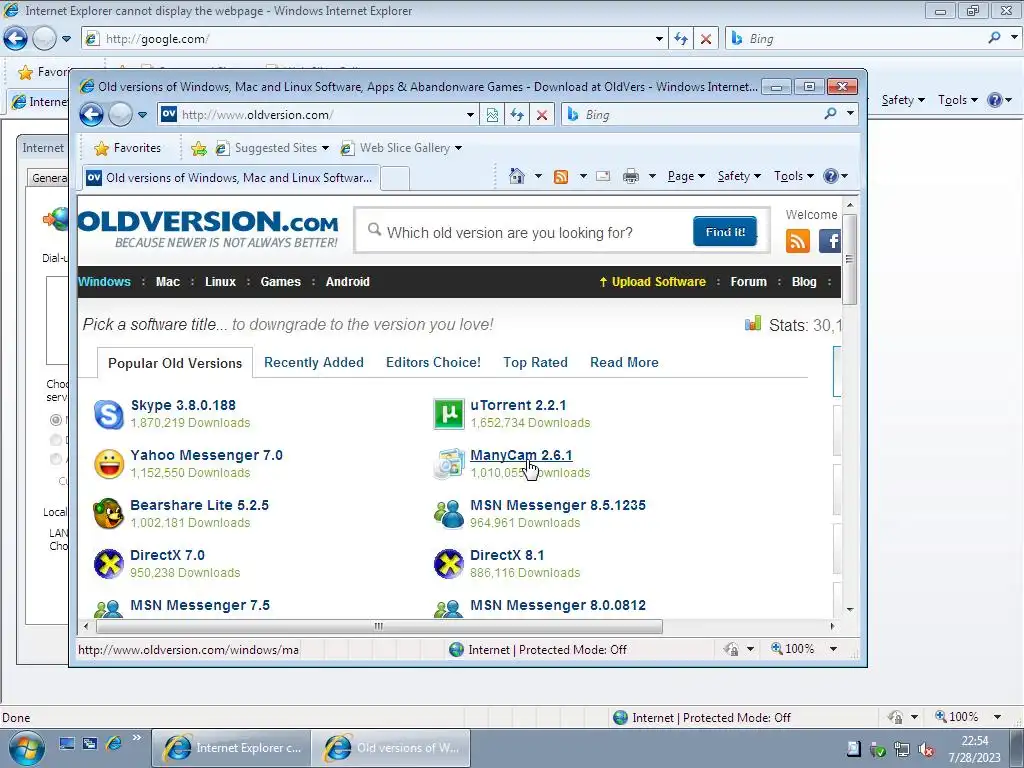This screenshot has height=768, width=1024.
Task: Click the horizontal scrollbar thumb of the page
Action: [x=379, y=626]
